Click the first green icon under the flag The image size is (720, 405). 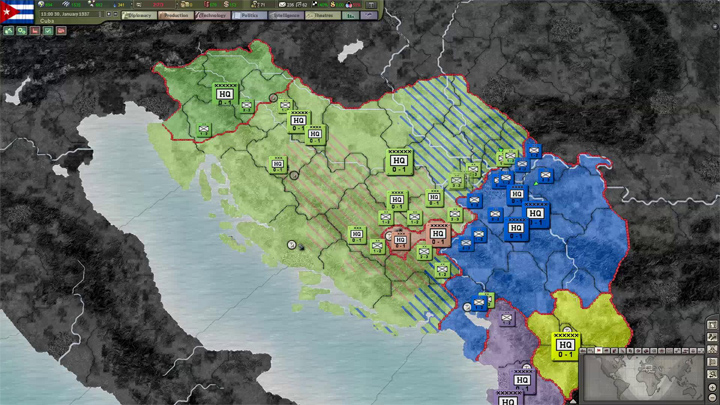coord(9,31)
